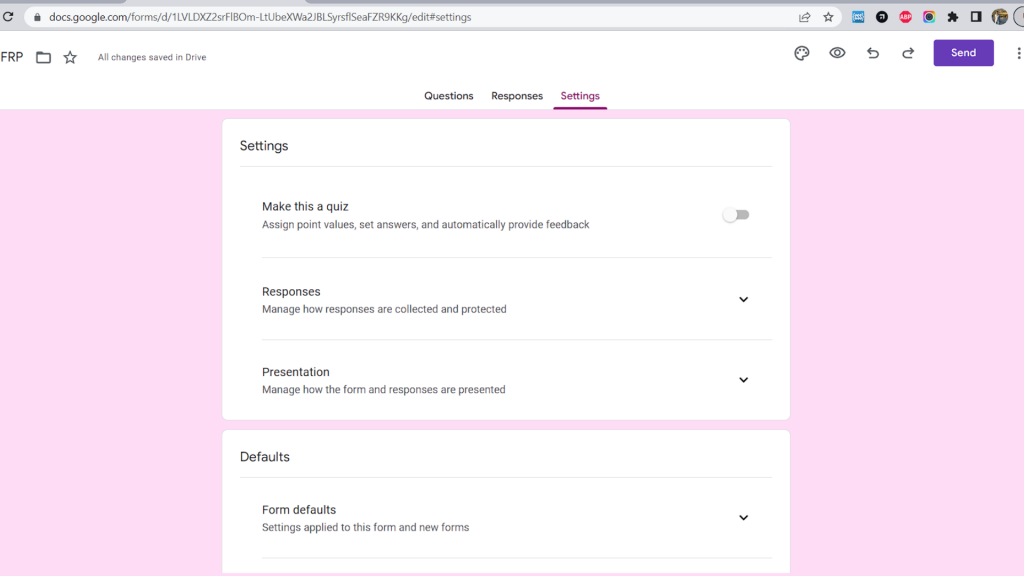The width and height of the screenshot is (1024, 576).
Task: Click the browser profile avatar
Action: [x=998, y=17]
